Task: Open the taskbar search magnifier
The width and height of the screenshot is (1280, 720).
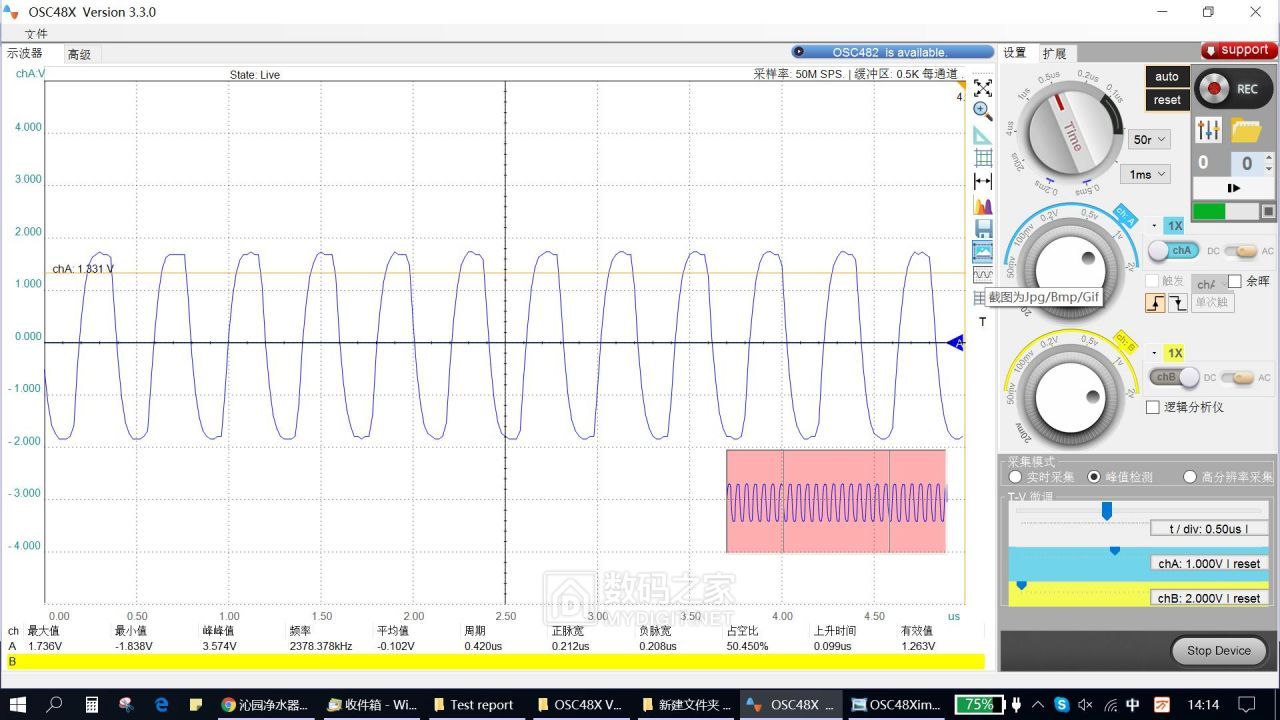Action: click(55, 704)
